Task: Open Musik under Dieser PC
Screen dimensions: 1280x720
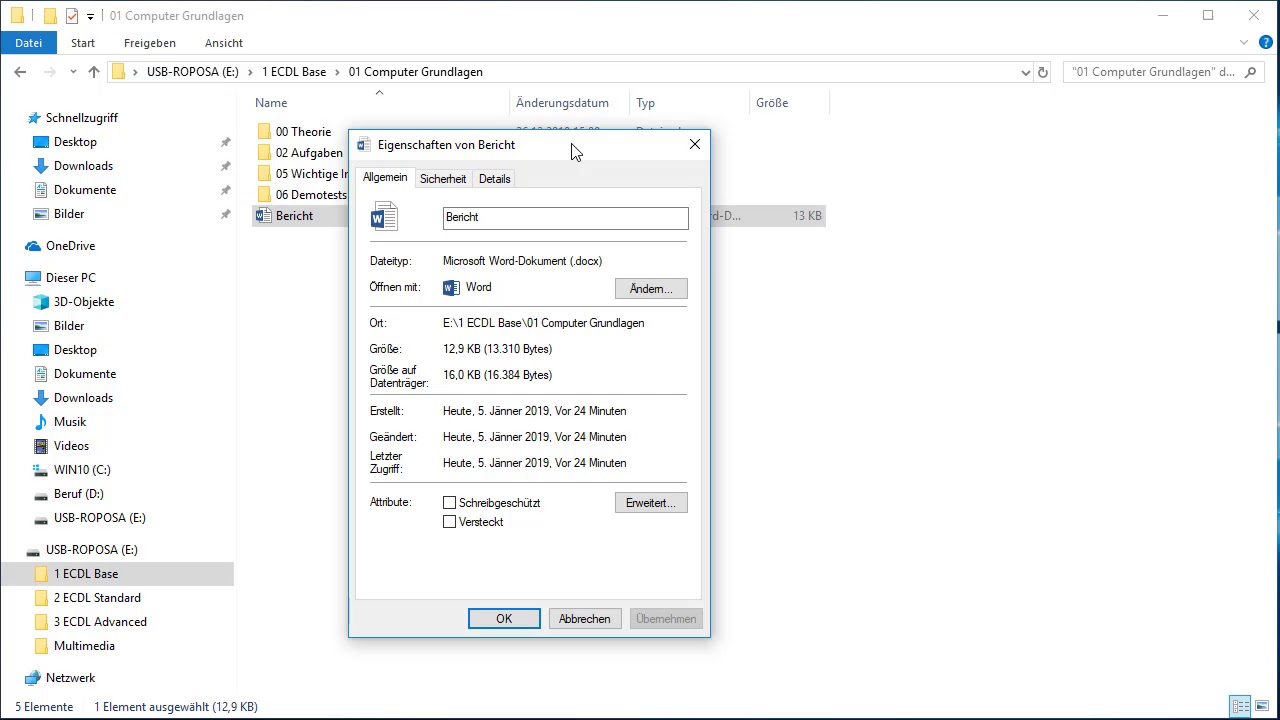Action: 70,422
